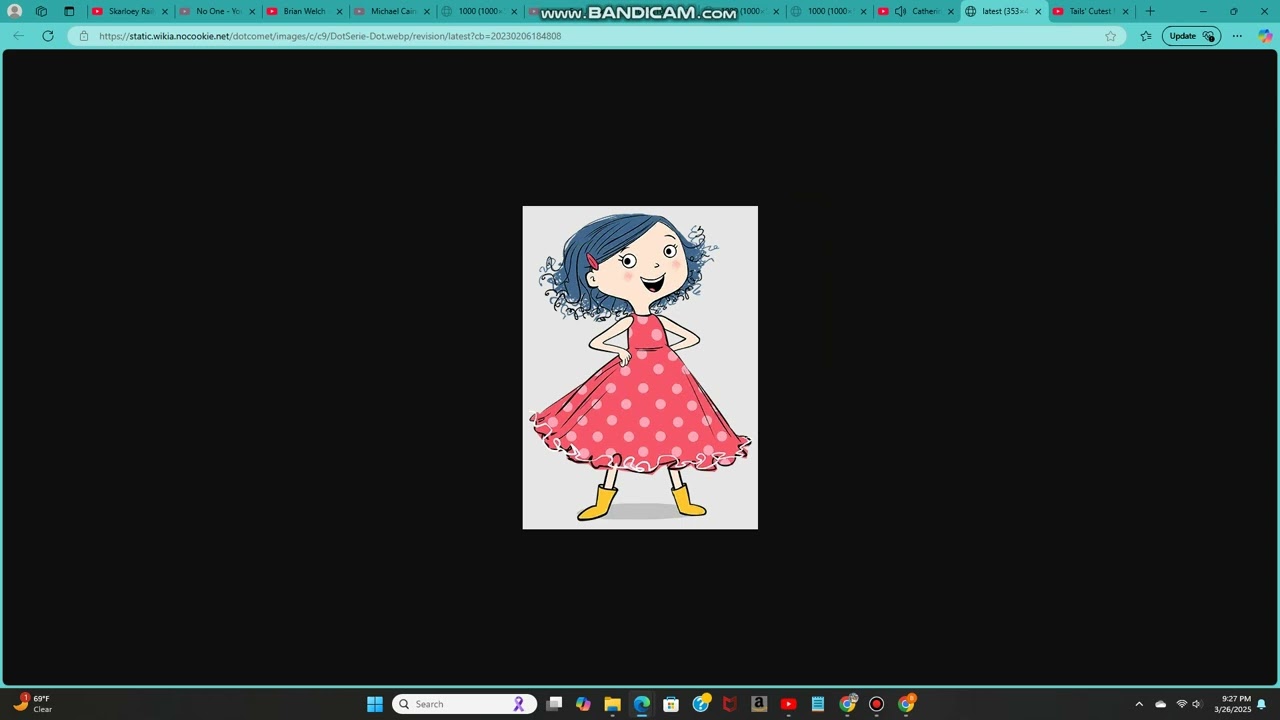Open OneDrive cloud tray icon
The height and width of the screenshot is (720, 1280).
point(1160,704)
